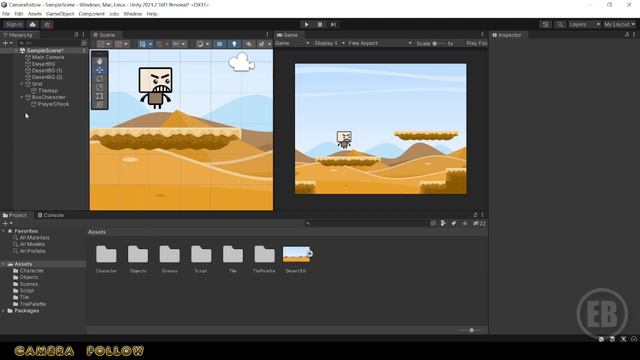Screen dimensions: 640x360
Task: Select Tilemap in Hierarchy
Action: tap(48, 91)
